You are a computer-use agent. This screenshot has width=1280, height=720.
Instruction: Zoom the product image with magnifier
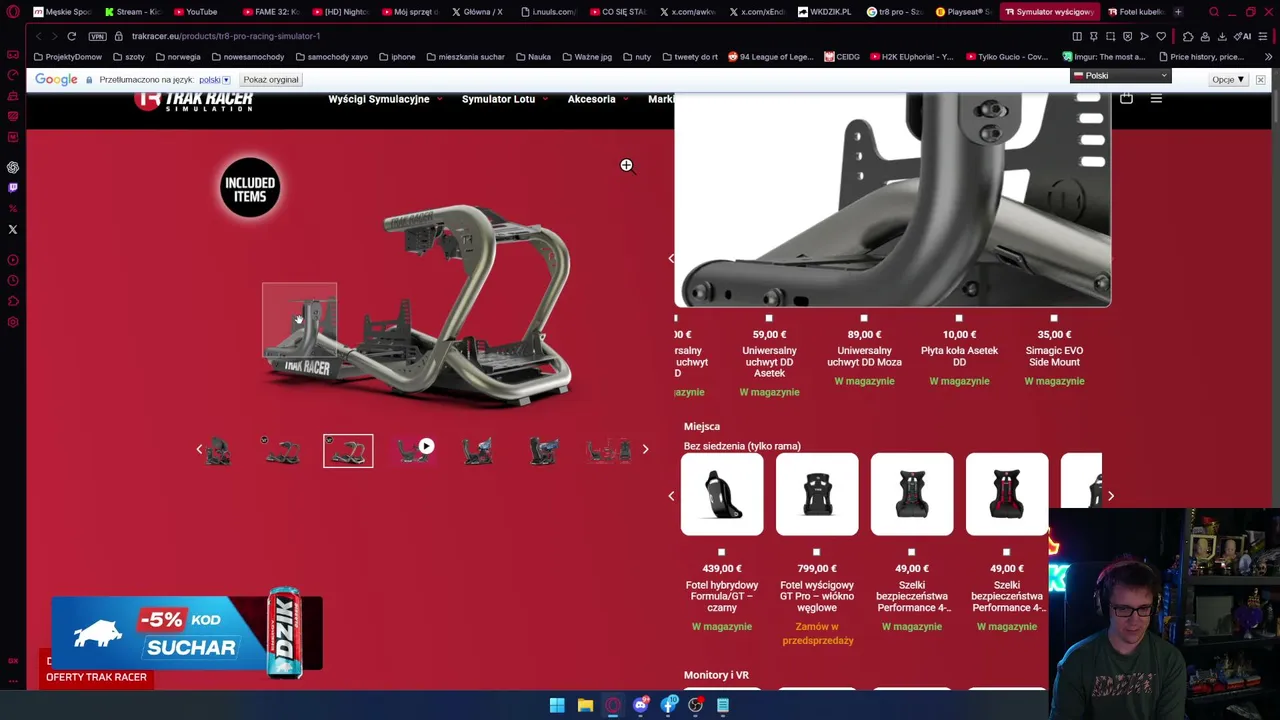coord(626,165)
